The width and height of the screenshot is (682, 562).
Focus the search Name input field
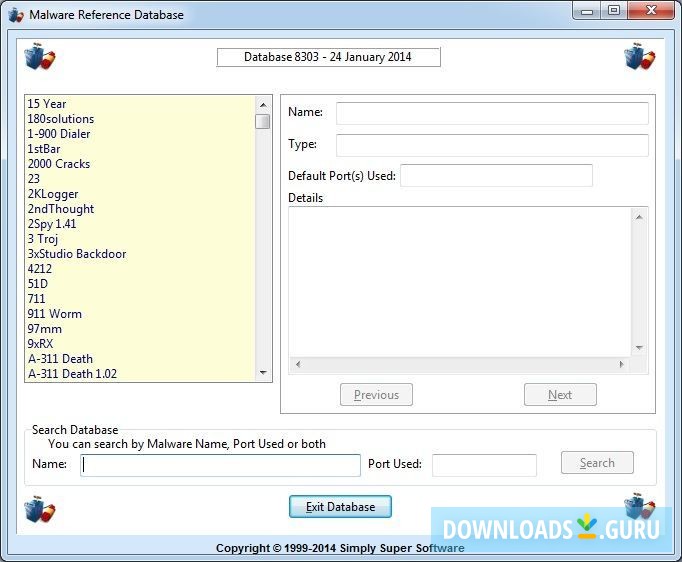coord(221,465)
